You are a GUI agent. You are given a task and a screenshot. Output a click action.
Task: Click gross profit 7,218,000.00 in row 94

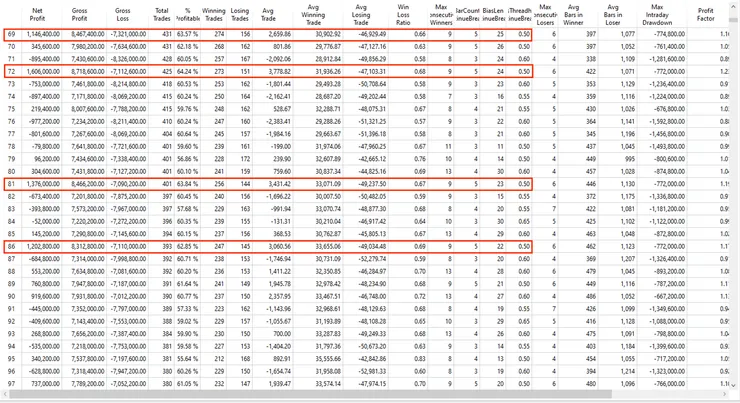tap(88, 346)
